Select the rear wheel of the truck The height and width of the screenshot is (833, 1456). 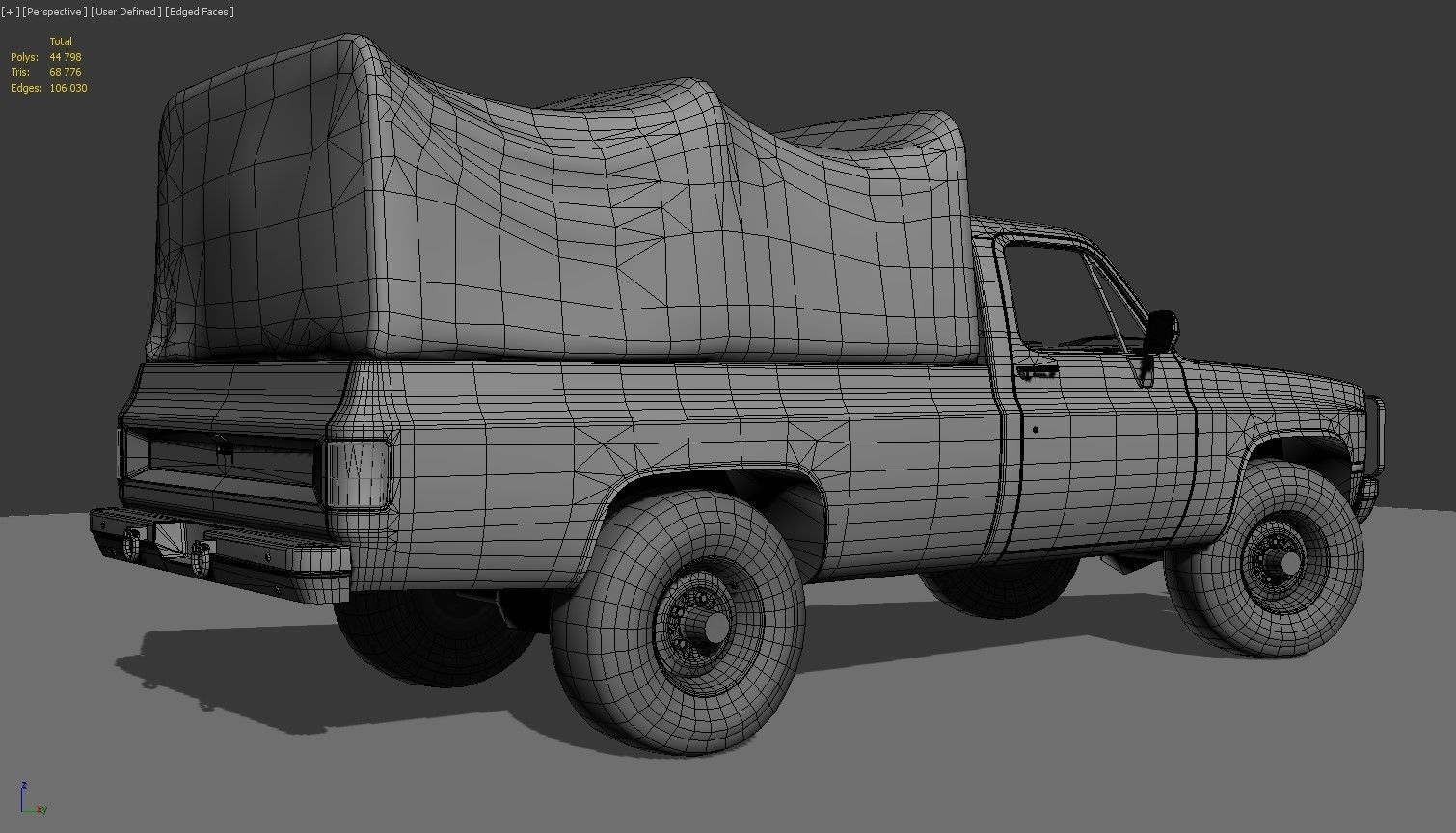[678, 622]
